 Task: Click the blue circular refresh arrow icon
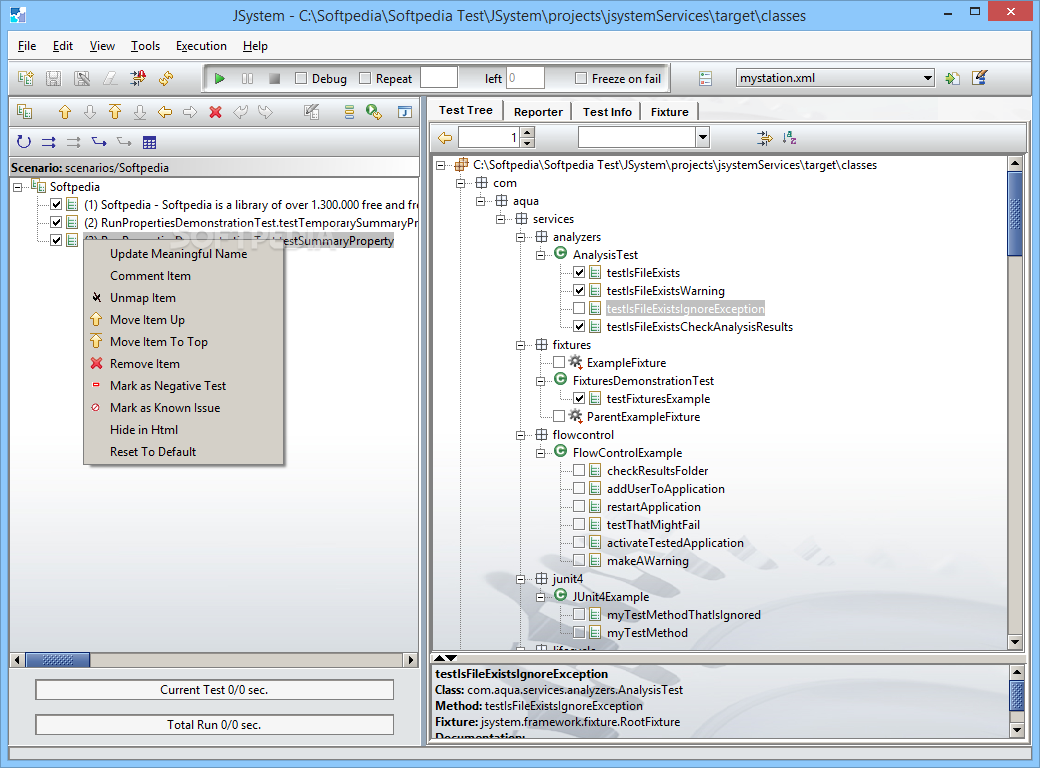[x=24, y=141]
